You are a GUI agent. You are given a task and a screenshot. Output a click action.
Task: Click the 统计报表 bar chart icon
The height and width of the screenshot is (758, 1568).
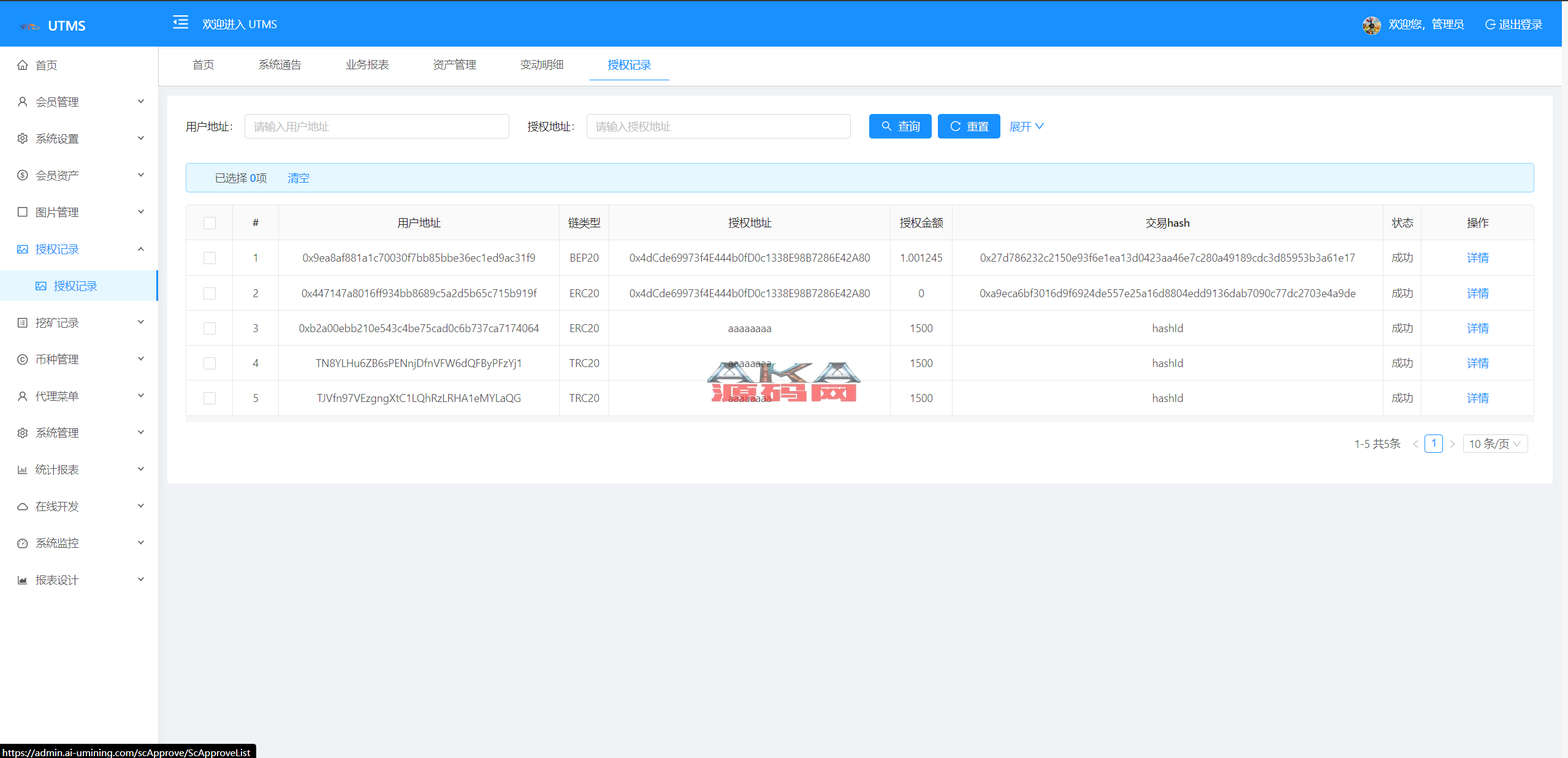[23, 469]
